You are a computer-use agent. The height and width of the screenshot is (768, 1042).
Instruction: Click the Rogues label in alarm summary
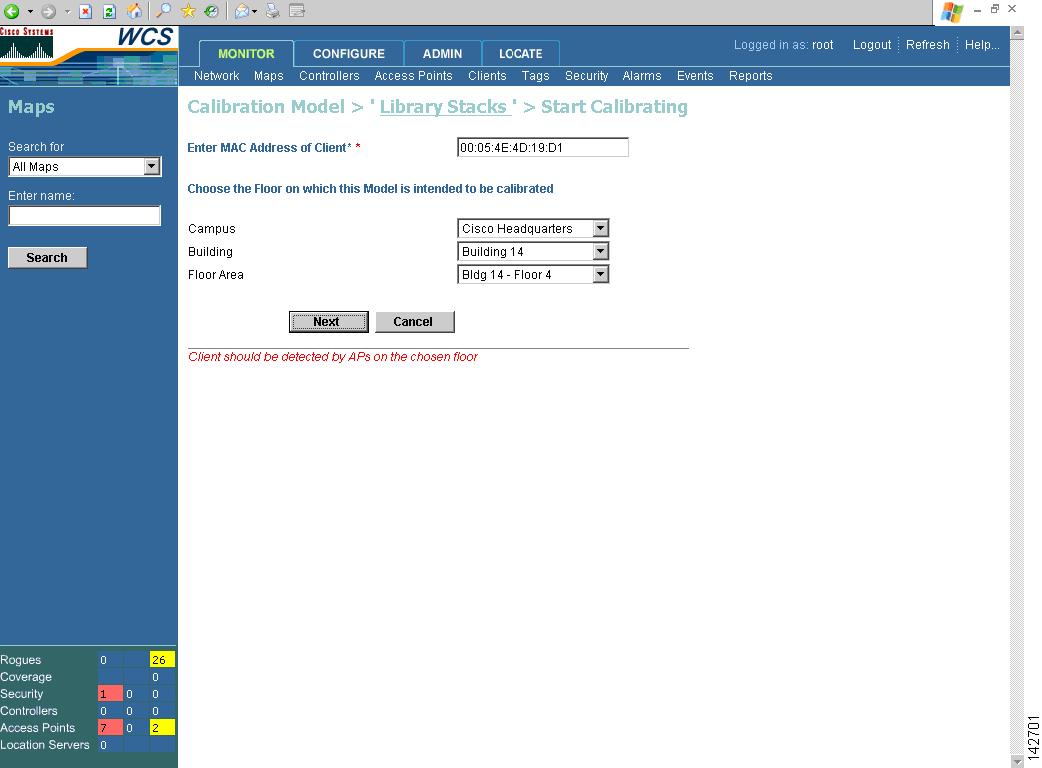click(x=21, y=660)
